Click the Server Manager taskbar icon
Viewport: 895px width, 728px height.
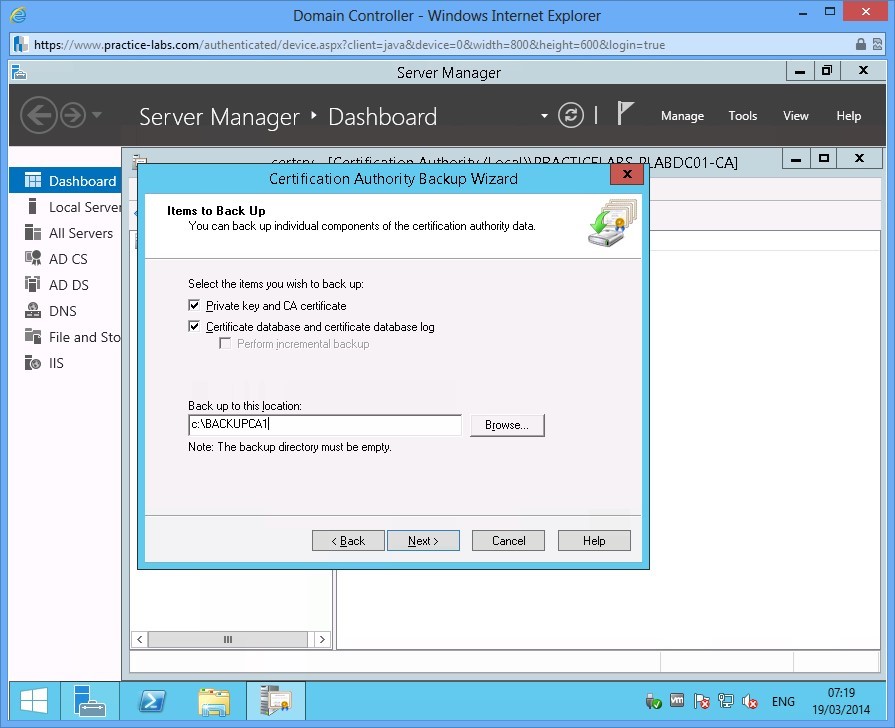click(90, 701)
